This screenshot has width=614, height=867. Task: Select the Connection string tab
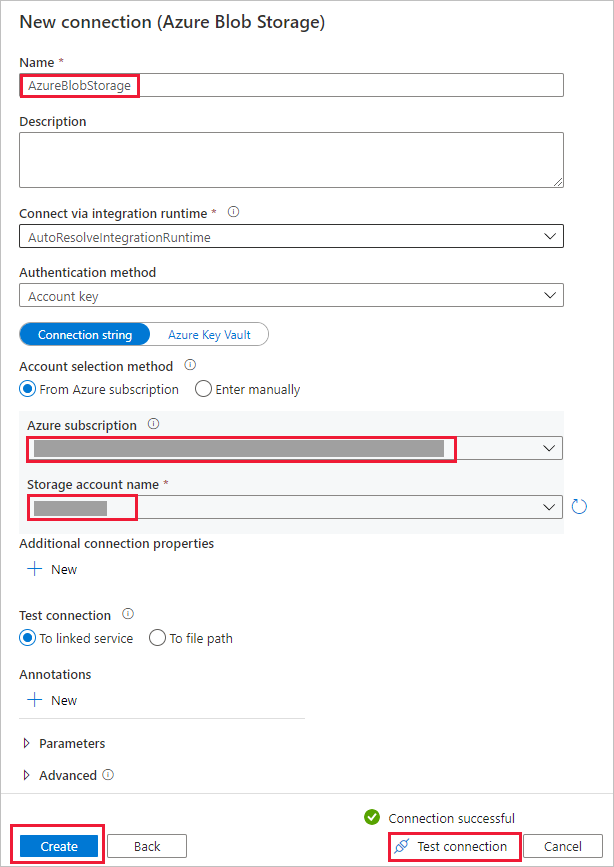85,334
